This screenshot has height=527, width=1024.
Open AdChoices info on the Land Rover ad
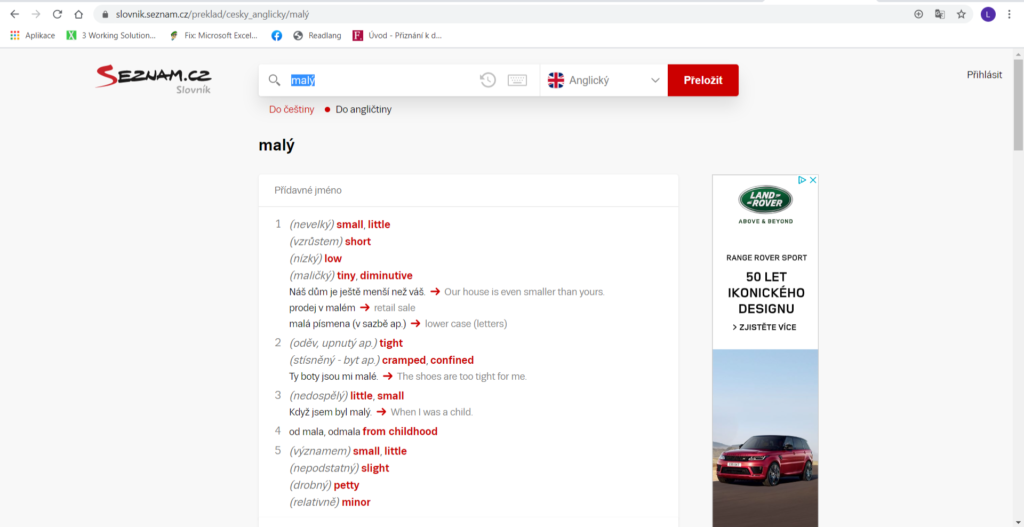point(803,181)
